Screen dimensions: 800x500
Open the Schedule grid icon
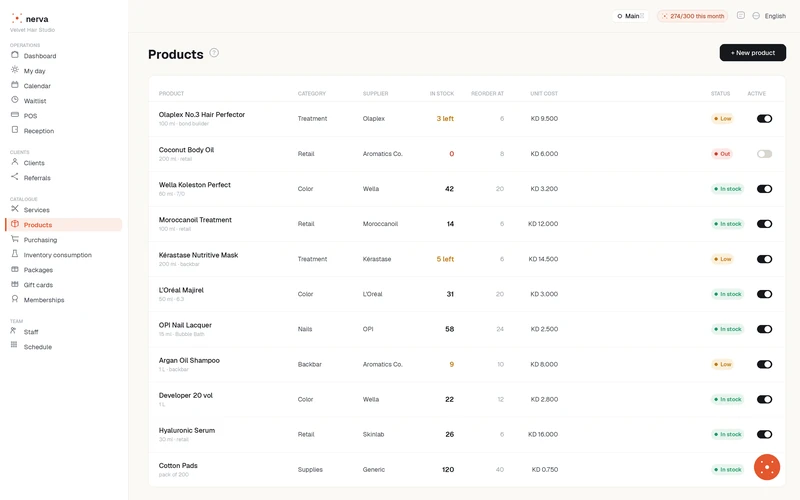14,345
